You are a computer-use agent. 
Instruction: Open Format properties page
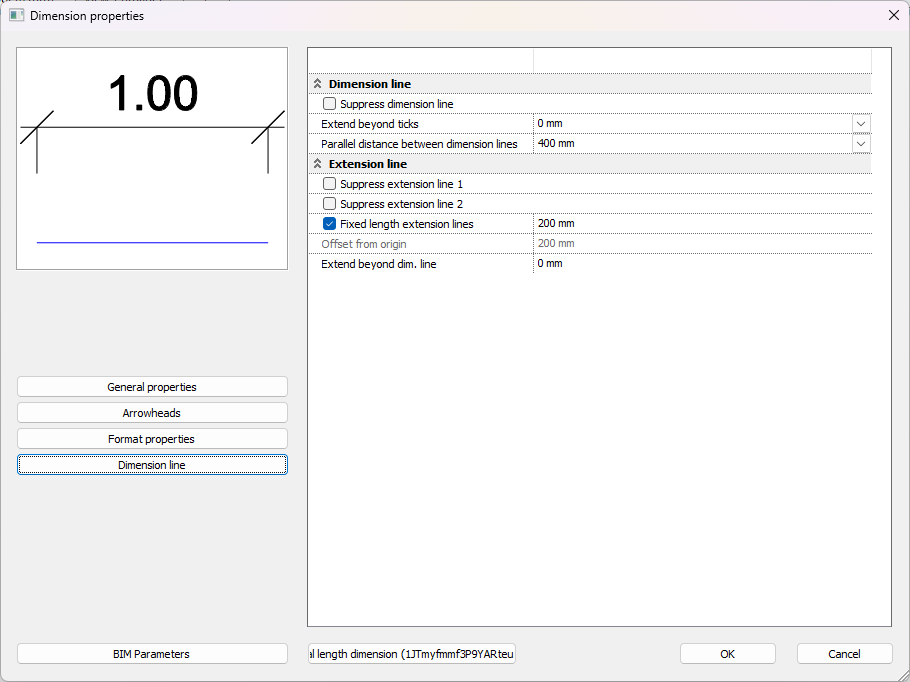click(x=152, y=439)
